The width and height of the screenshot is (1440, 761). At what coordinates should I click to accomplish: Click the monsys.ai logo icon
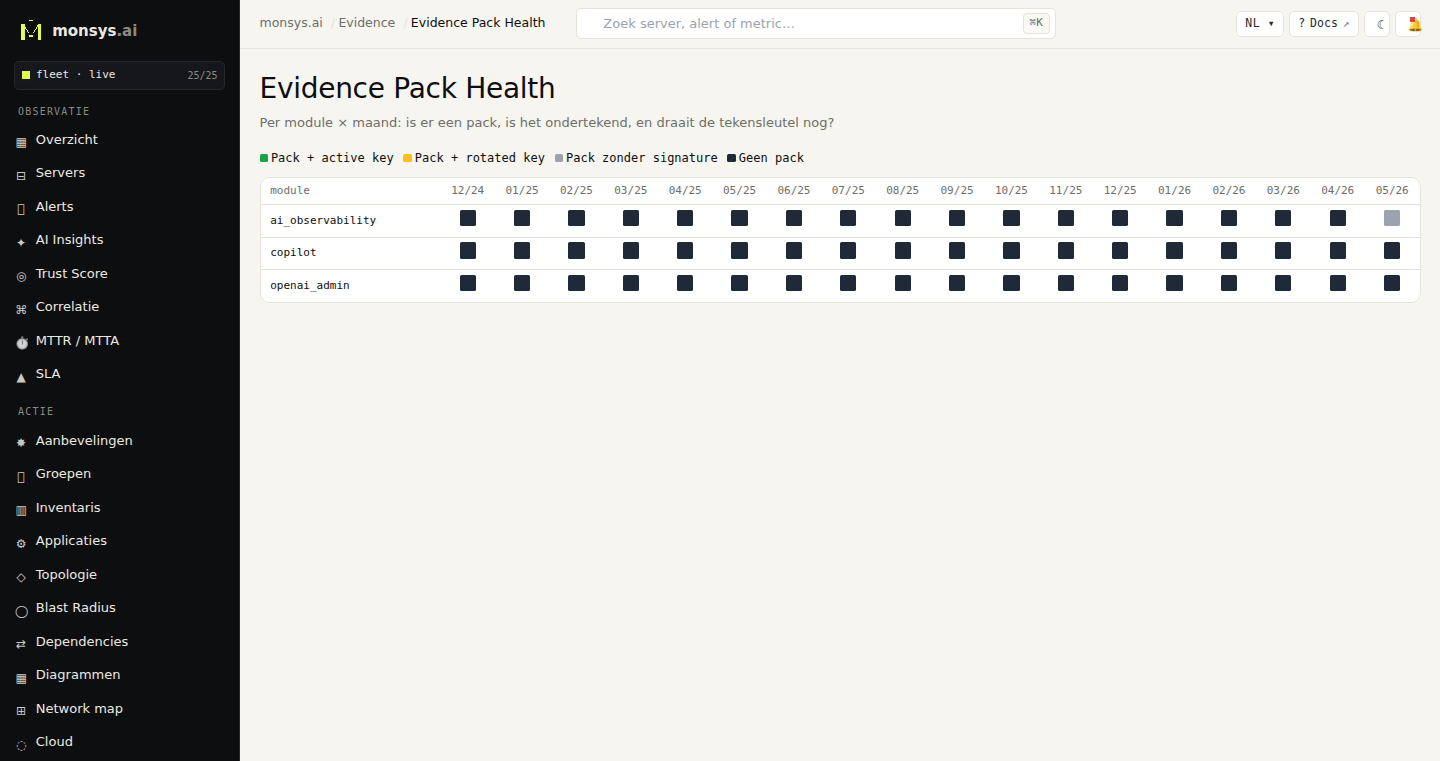(31, 30)
